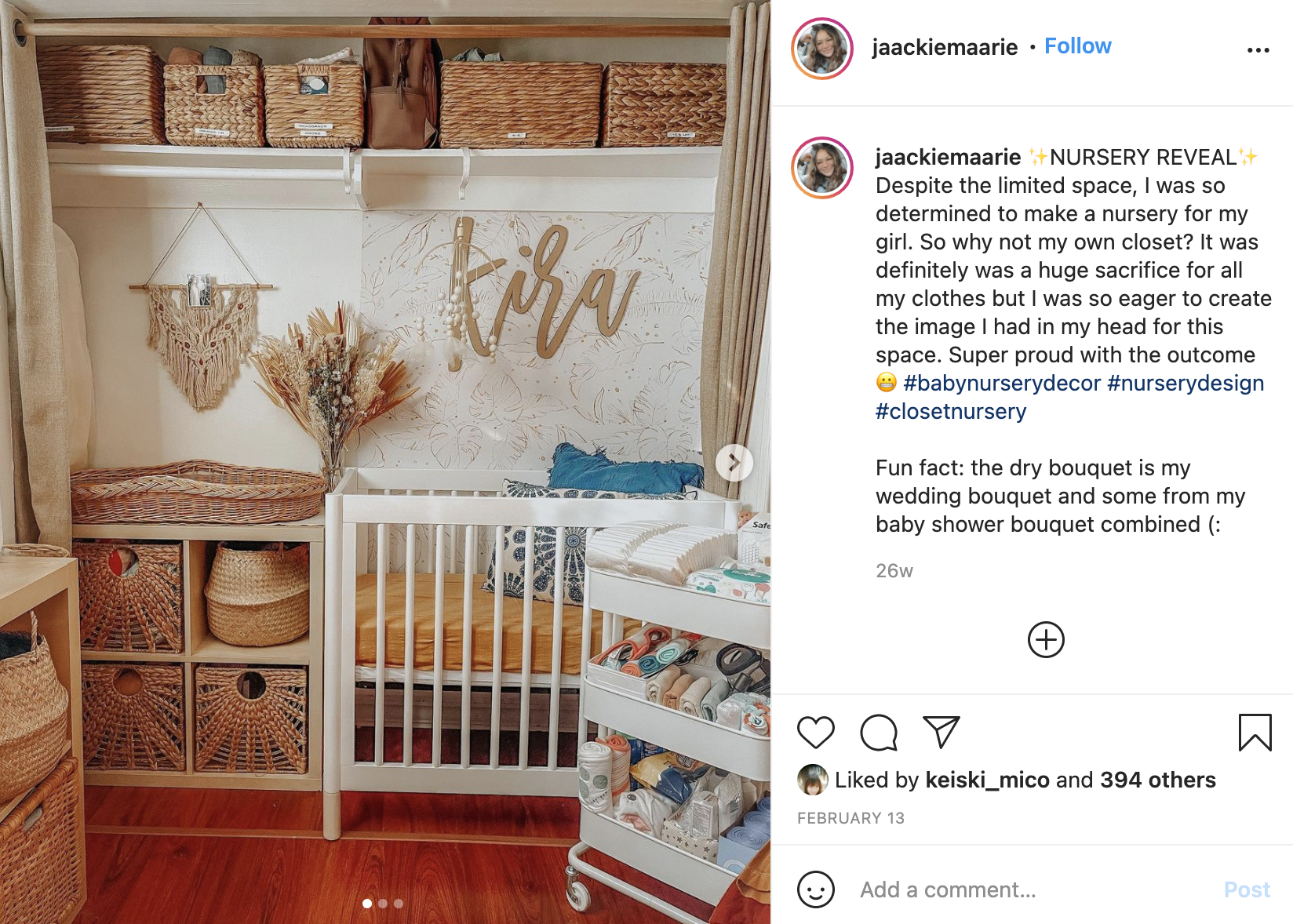The height and width of the screenshot is (924, 1293).
Task: Open the #nurserydesign hashtag
Action: (1186, 383)
